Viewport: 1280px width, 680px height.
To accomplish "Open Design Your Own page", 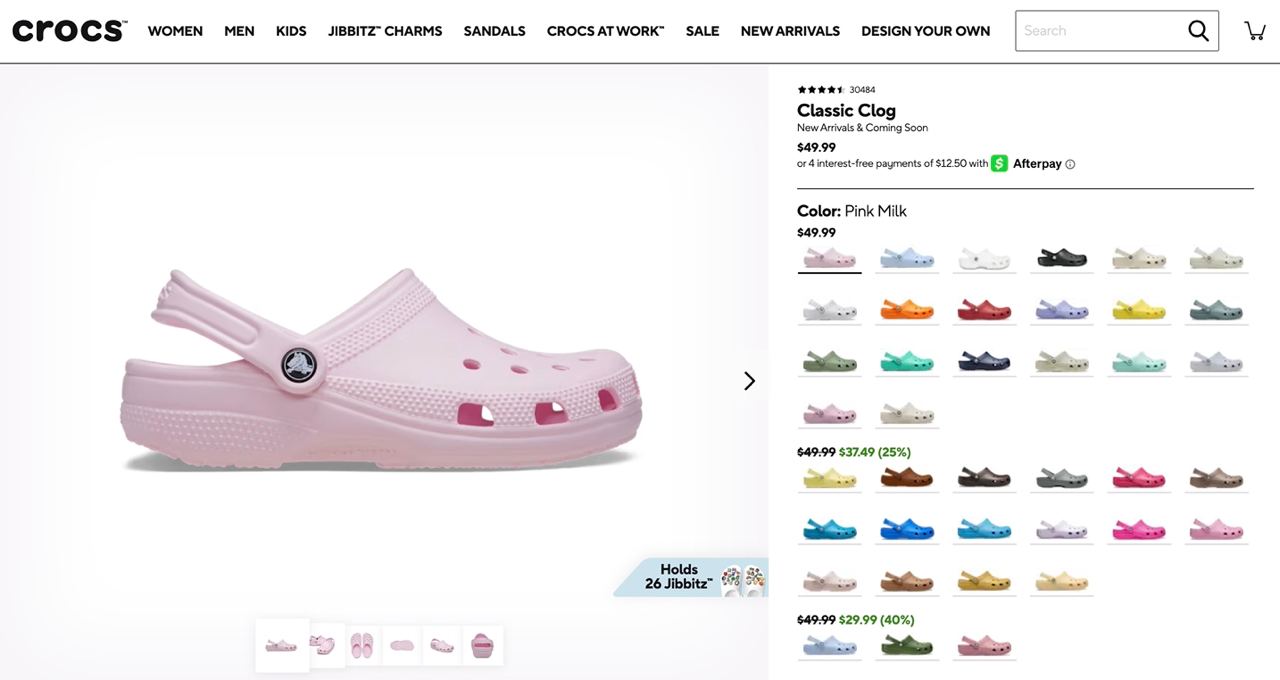I will tap(925, 31).
